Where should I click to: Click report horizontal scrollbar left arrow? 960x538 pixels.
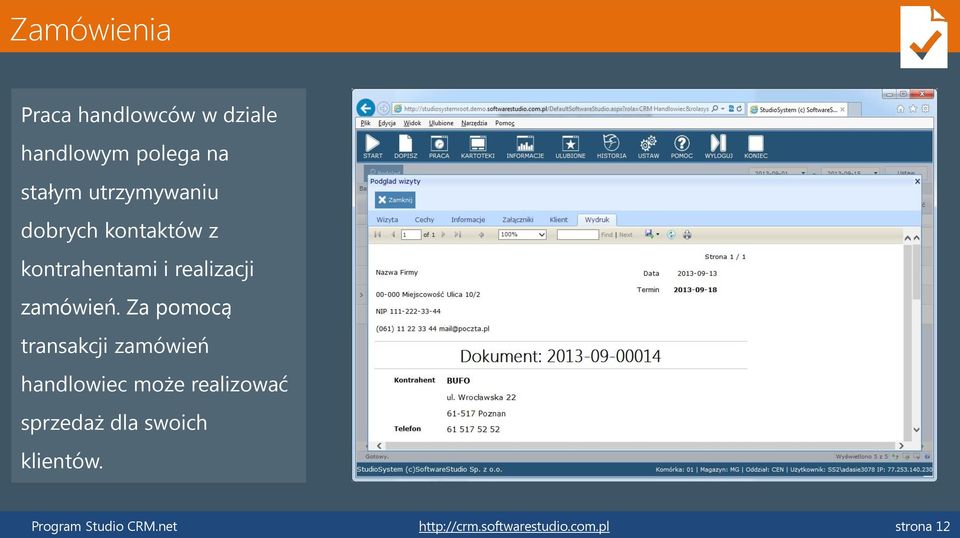tap(379, 446)
